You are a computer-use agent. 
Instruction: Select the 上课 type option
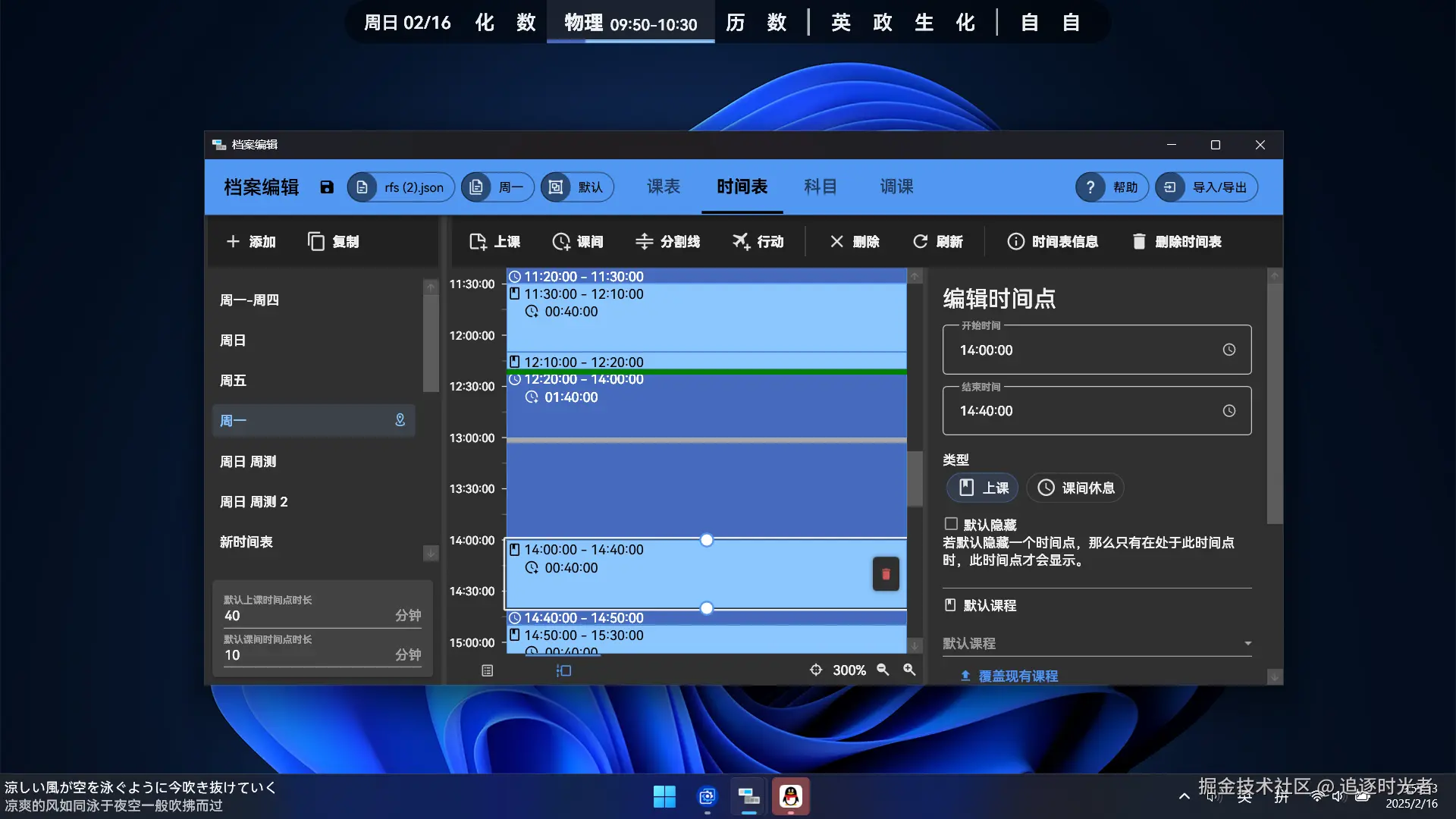tap(983, 488)
